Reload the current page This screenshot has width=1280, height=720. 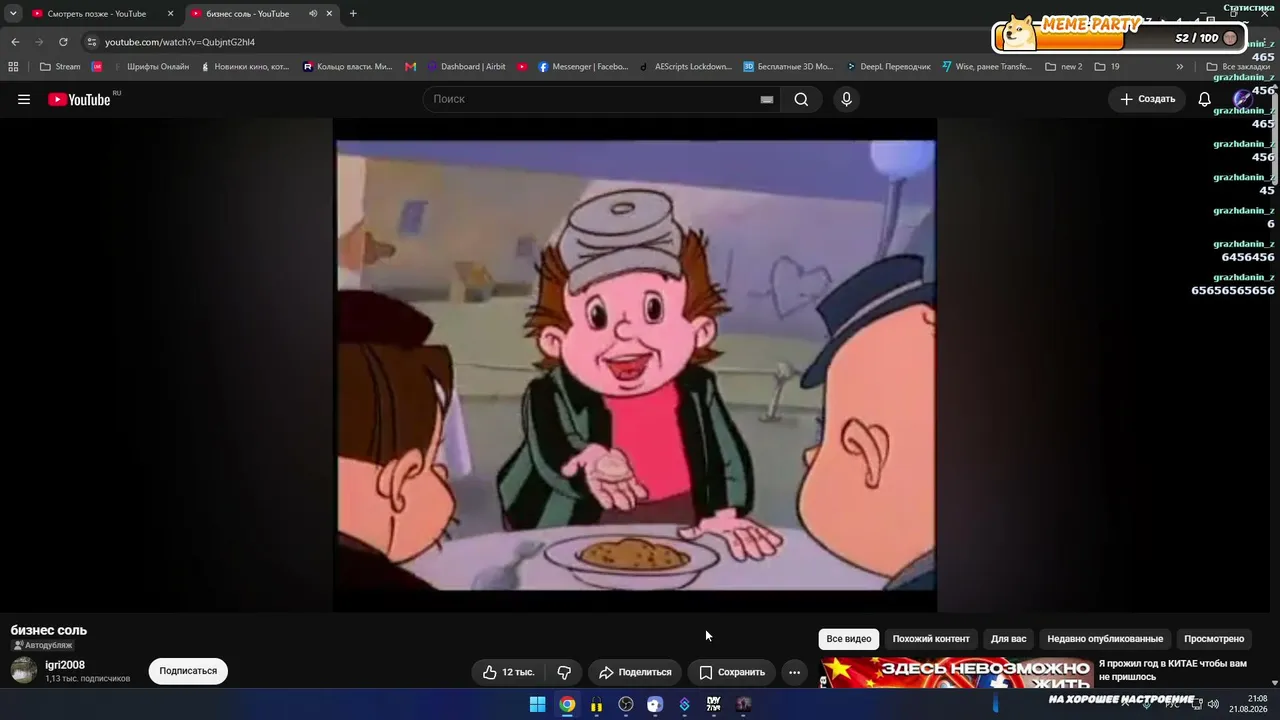click(63, 42)
